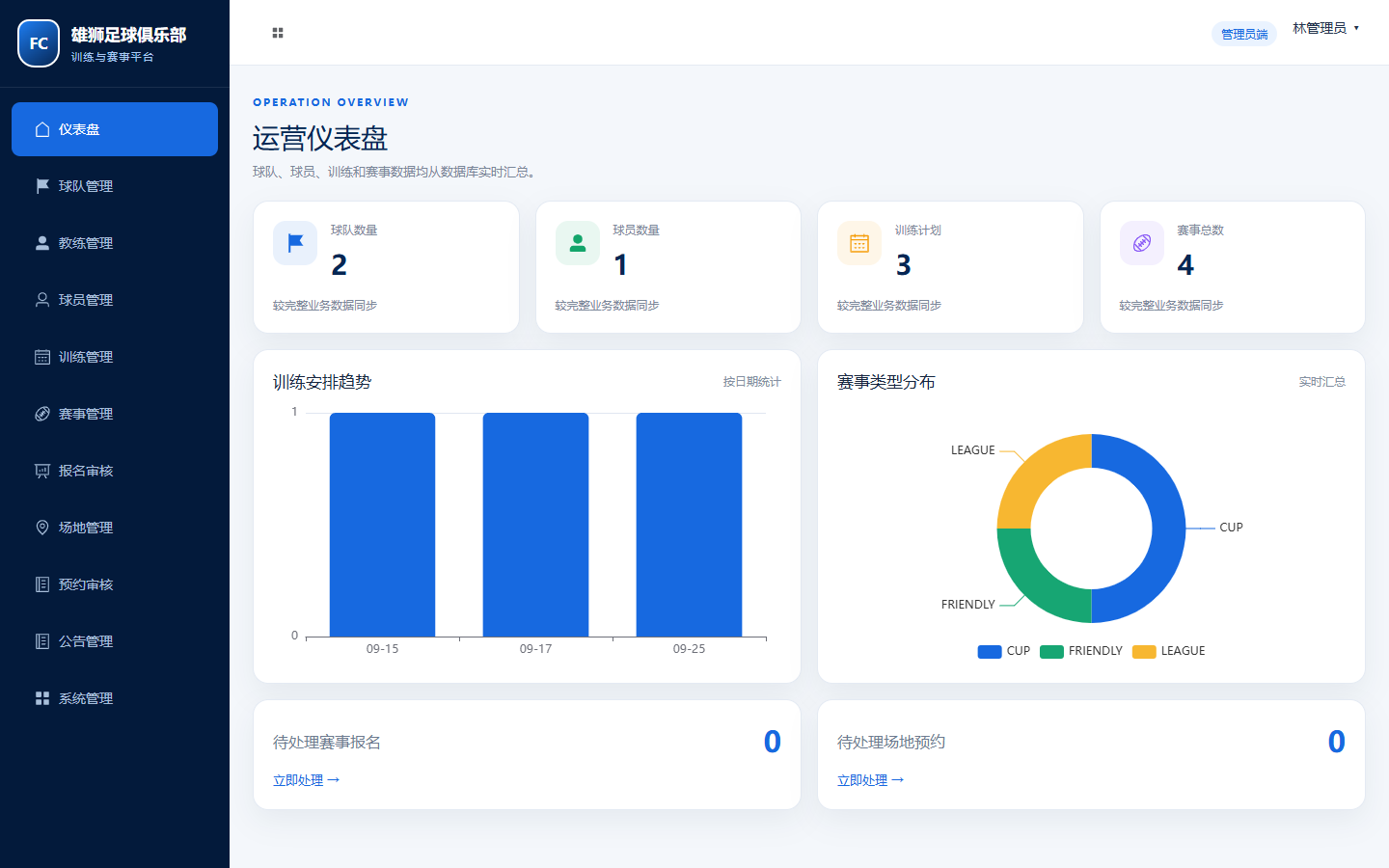Toggle the FRIENDLY legend item
The height and width of the screenshot is (868, 1389).
[1081, 651]
